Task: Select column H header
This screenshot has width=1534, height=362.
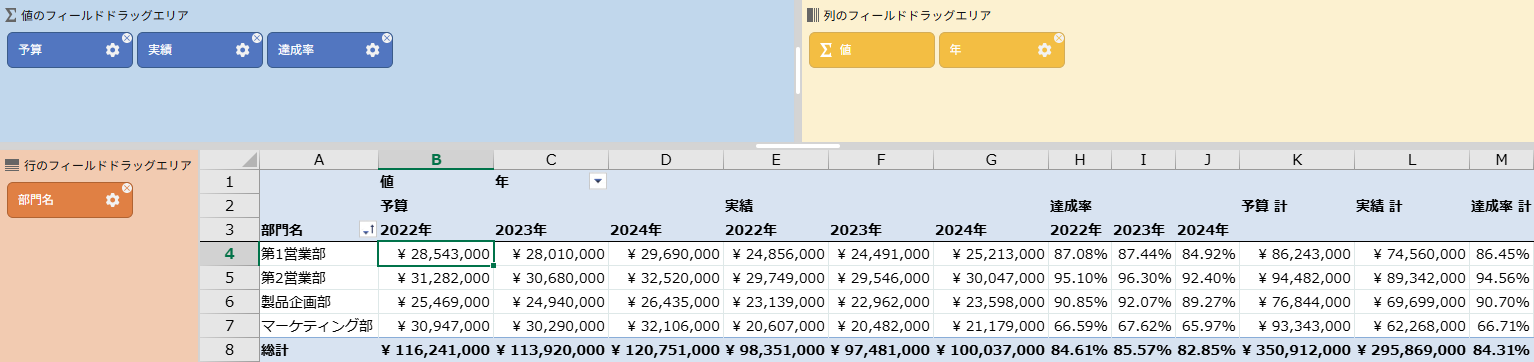Action: 1080,160
